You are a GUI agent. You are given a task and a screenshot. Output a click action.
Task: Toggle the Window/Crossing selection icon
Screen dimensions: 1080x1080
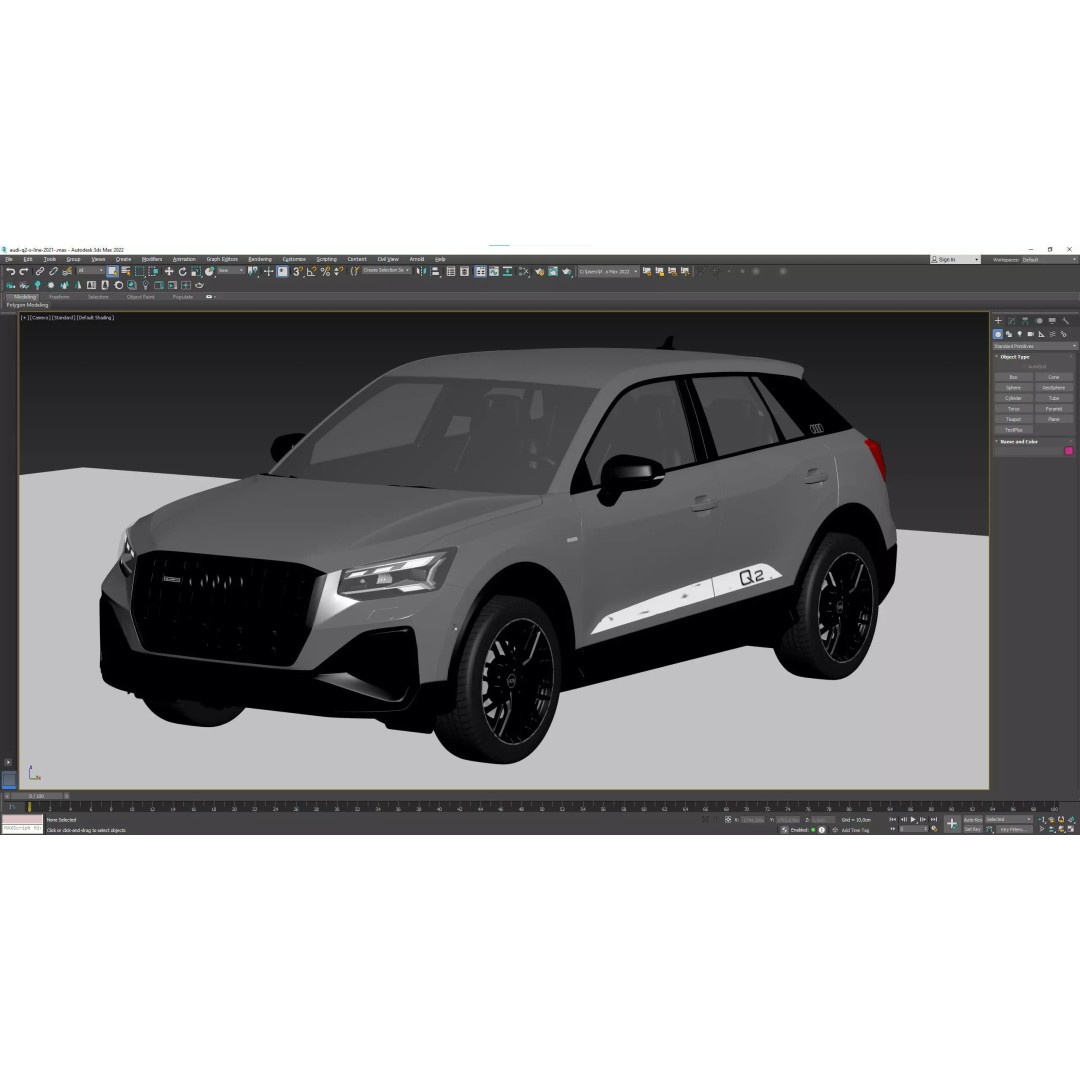[x=154, y=272]
